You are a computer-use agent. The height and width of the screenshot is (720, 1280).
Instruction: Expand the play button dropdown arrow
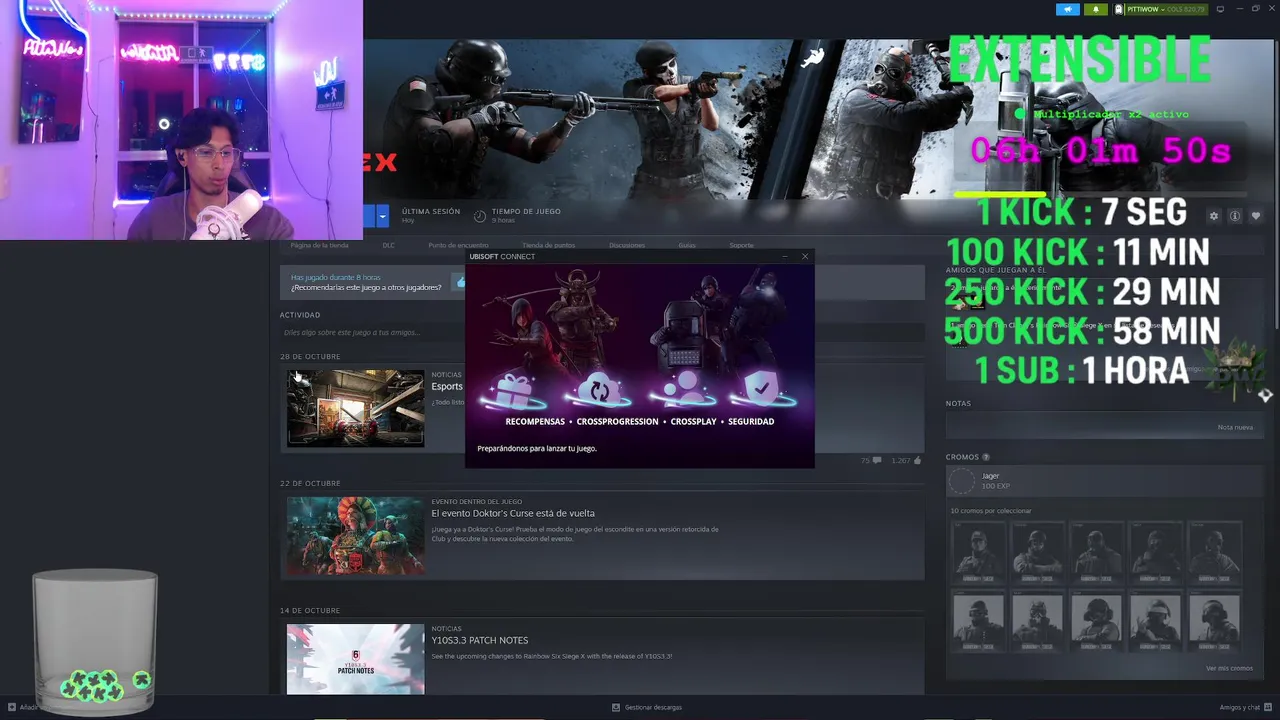[x=382, y=215]
